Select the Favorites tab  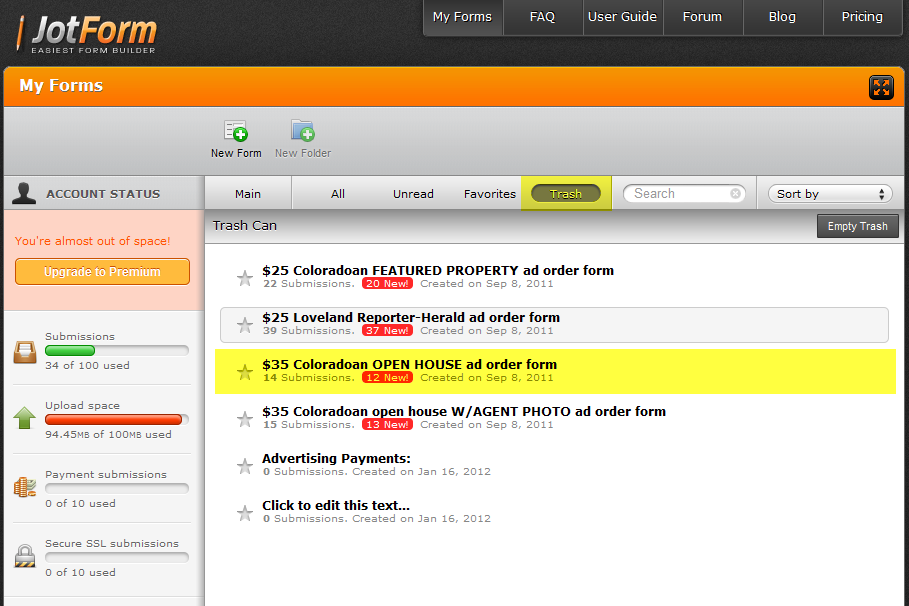point(490,194)
